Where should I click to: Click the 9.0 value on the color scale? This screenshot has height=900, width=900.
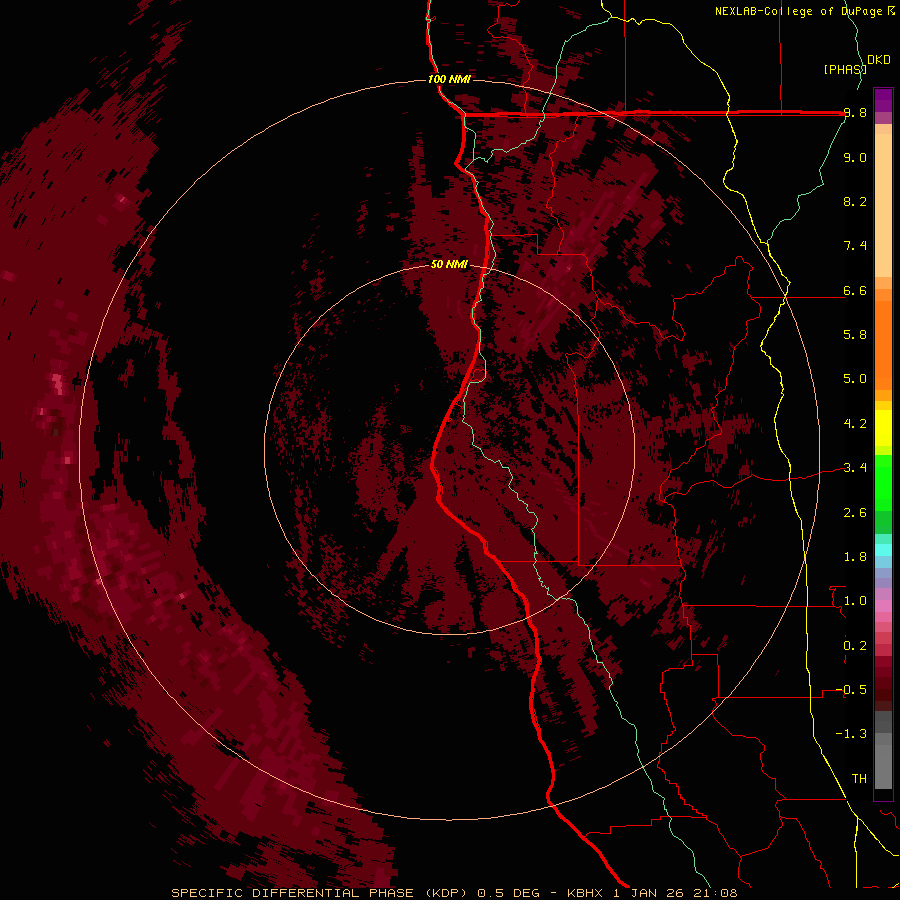(x=855, y=157)
